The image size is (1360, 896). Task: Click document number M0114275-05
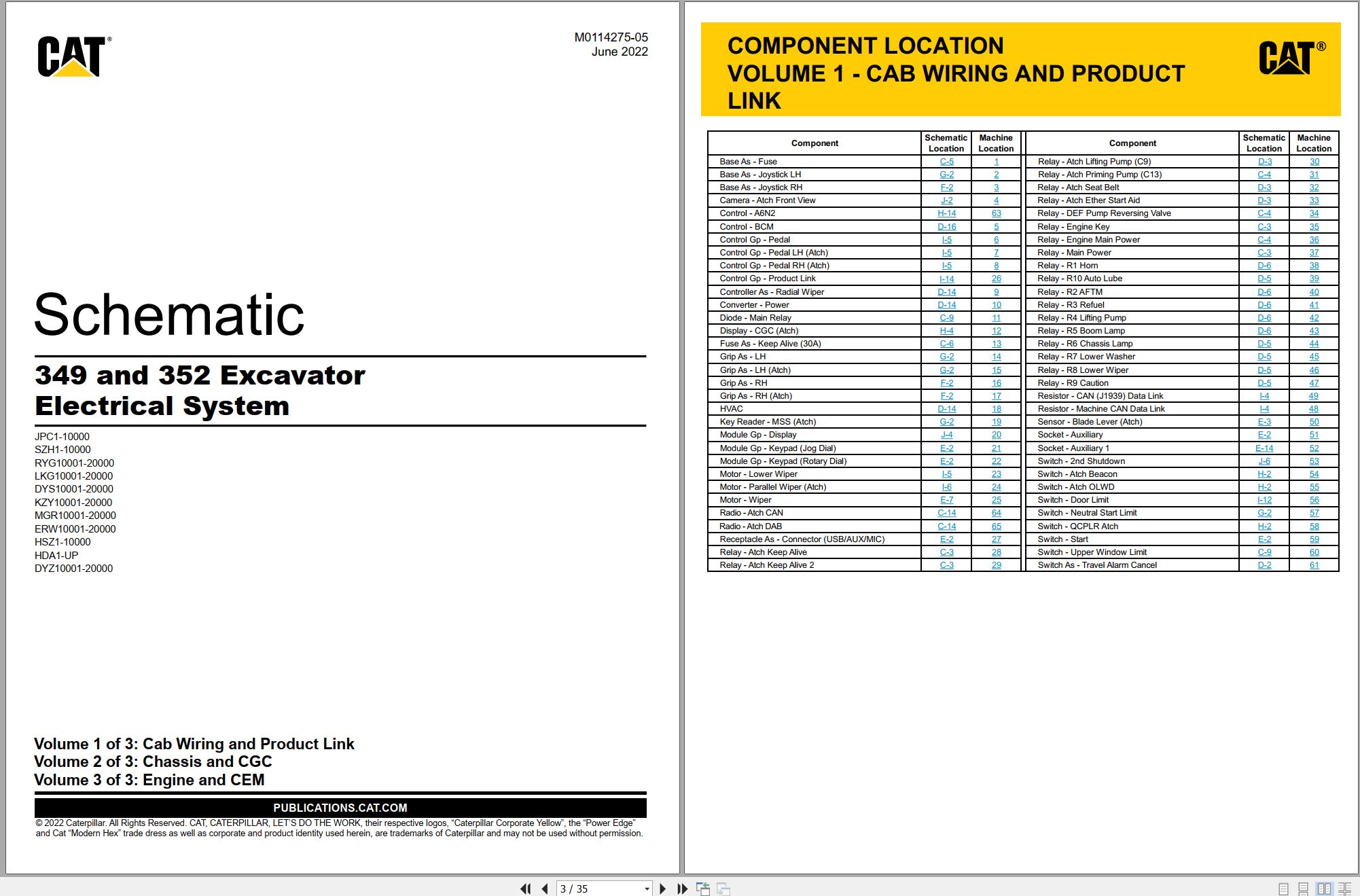[611, 37]
